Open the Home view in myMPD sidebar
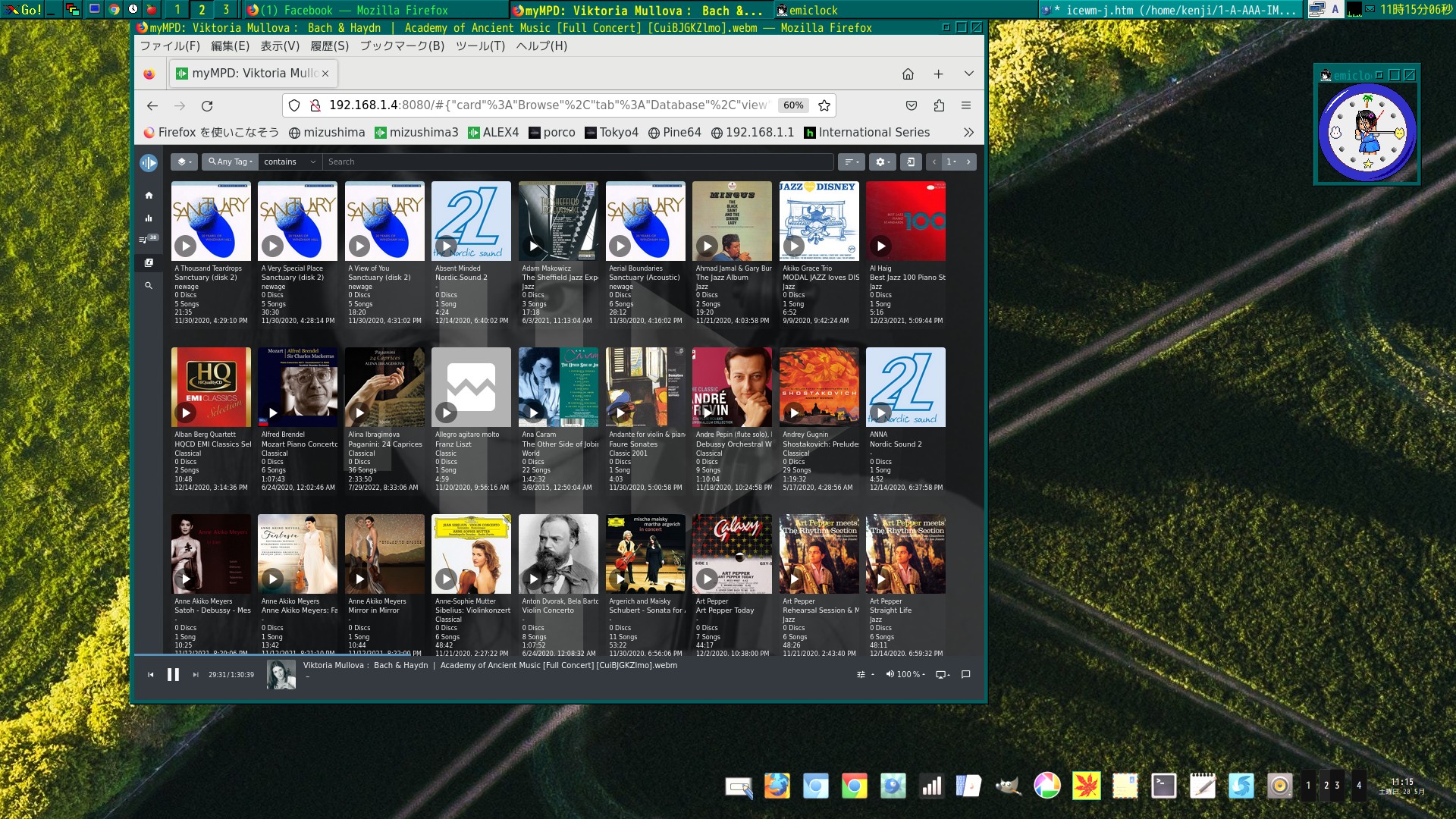The image size is (1456, 819). pyautogui.click(x=149, y=195)
